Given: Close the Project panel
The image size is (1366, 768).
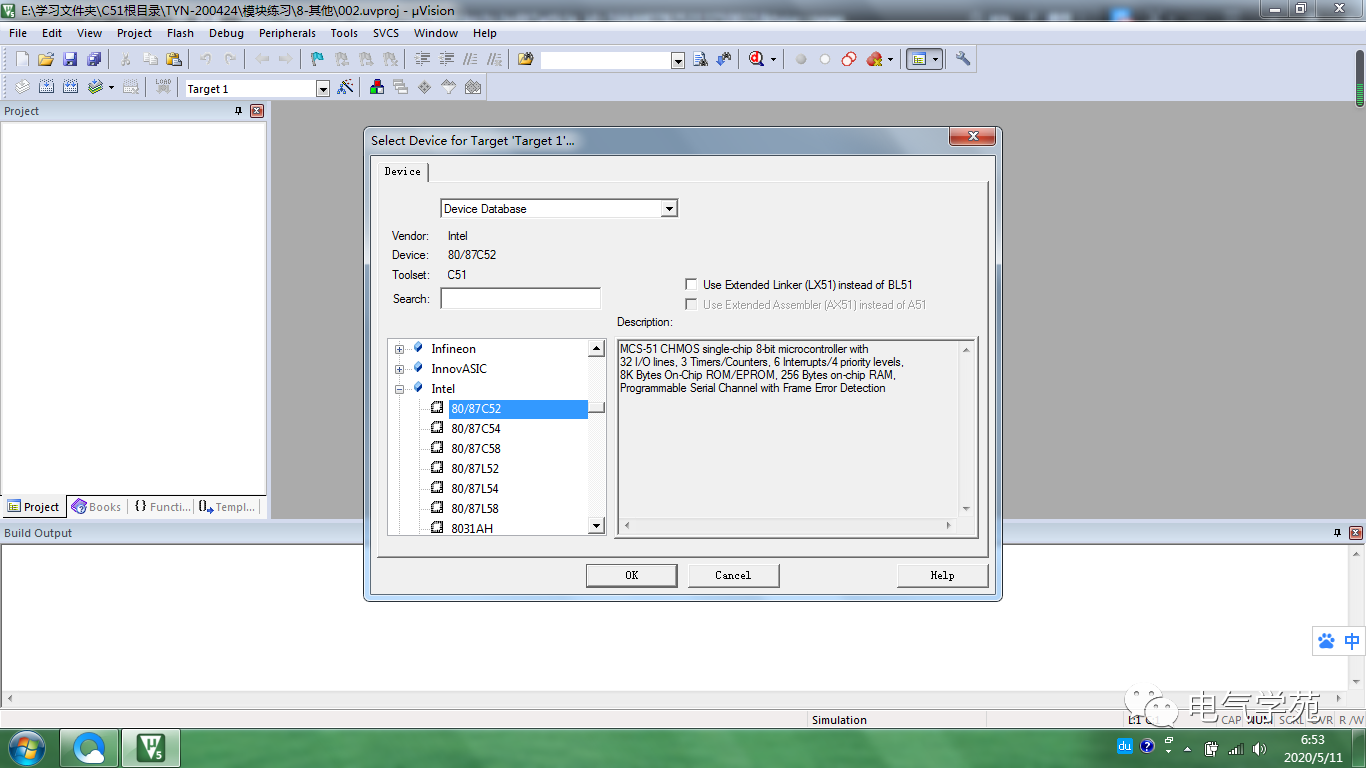Looking at the screenshot, I should 257,111.
